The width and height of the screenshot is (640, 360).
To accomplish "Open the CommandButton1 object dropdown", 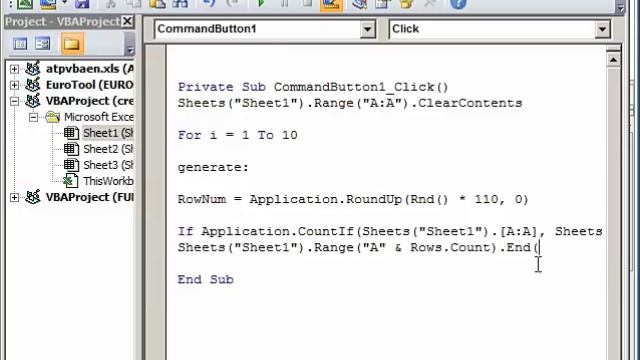I will pos(367,29).
